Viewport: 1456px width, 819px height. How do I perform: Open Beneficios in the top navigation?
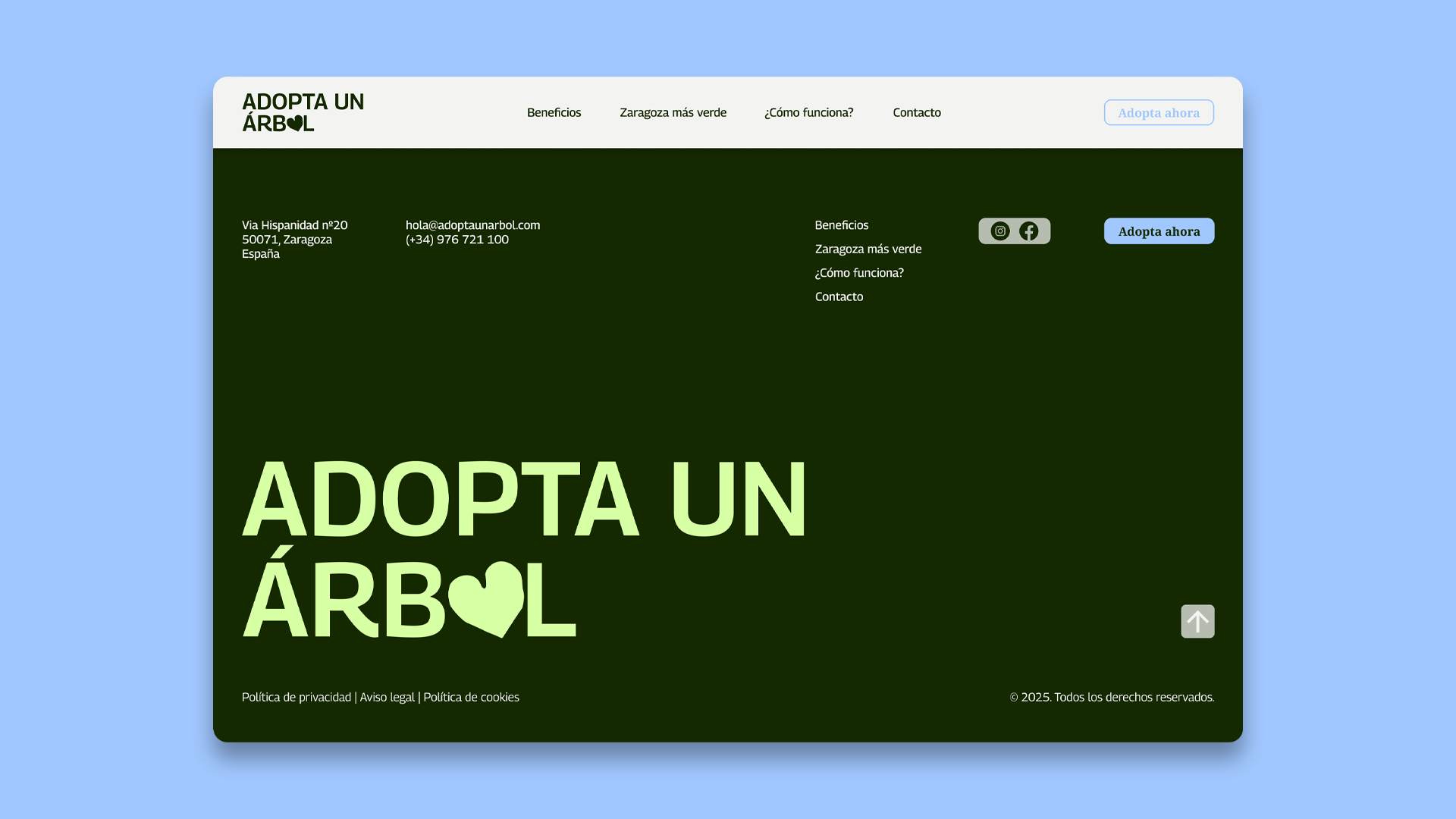coord(554,112)
